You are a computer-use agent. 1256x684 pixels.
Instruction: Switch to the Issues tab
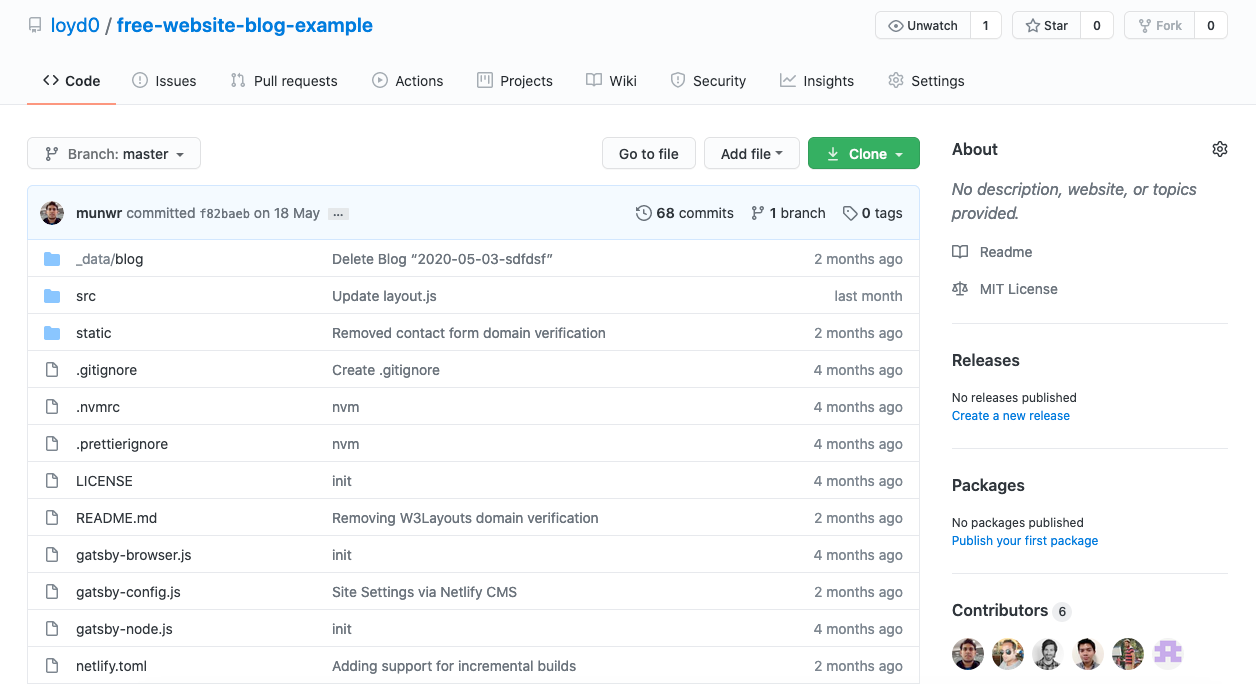(x=164, y=81)
